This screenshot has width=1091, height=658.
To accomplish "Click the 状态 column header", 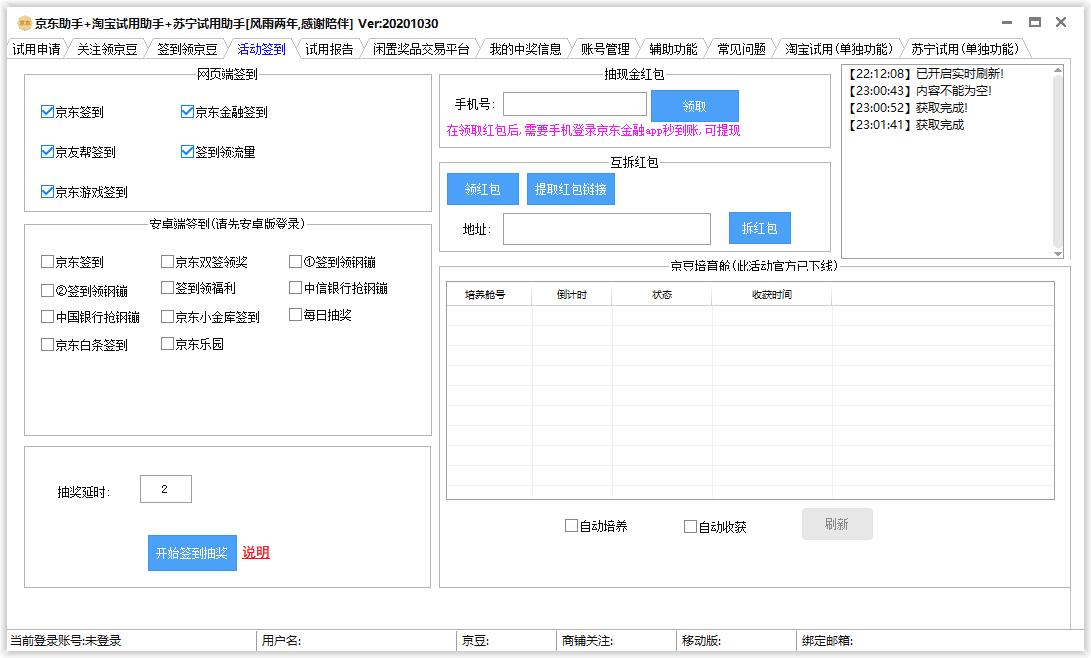I will click(662, 295).
